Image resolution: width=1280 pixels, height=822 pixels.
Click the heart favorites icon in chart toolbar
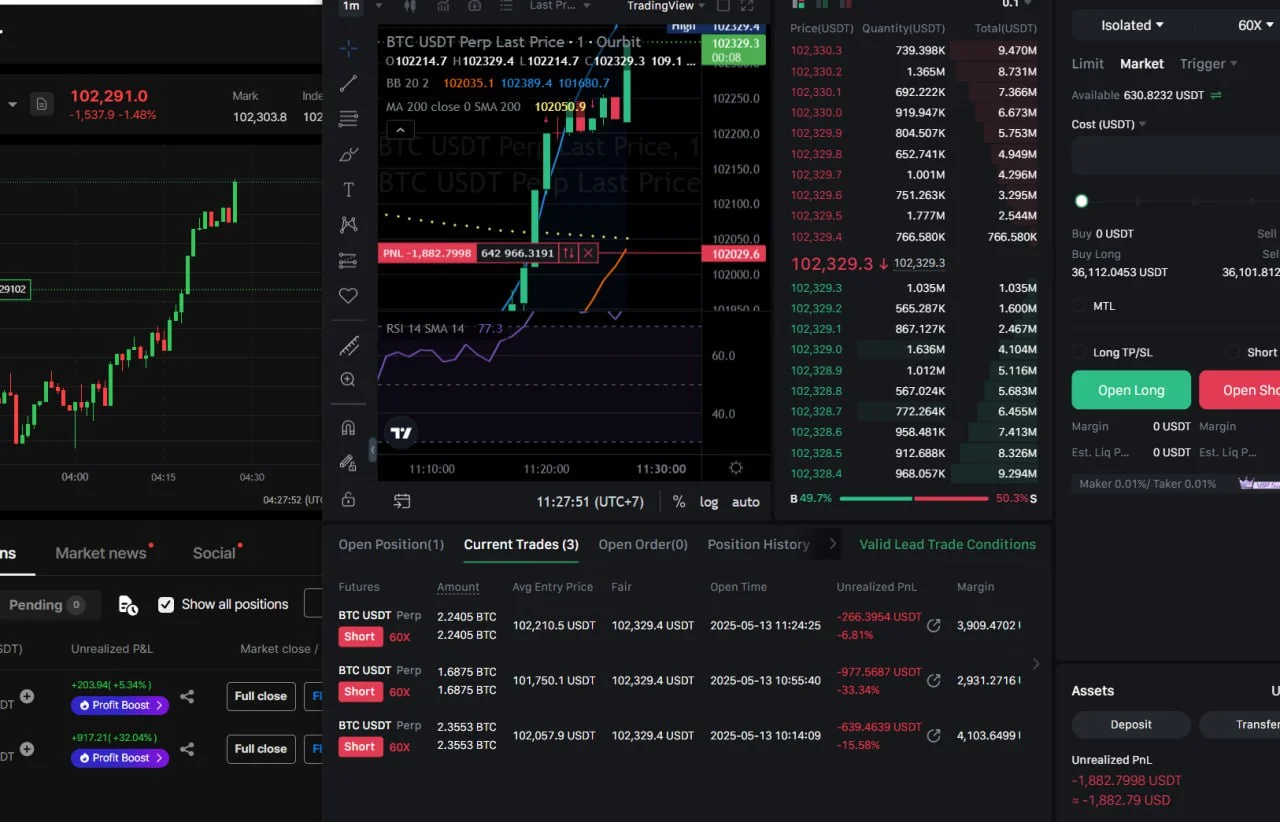(x=348, y=296)
